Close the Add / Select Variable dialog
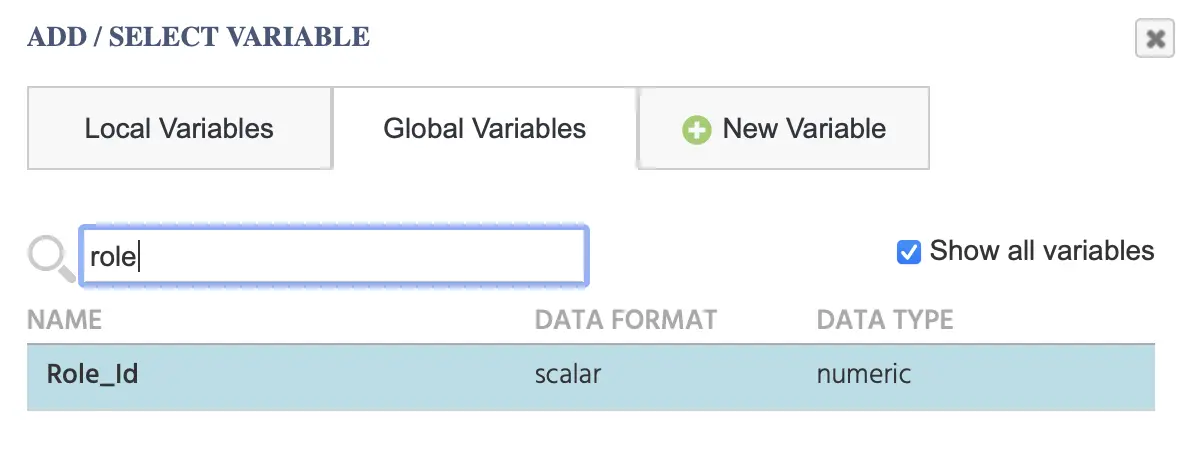The width and height of the screenshot is (1184, 470). click(x=1155, y=39)
